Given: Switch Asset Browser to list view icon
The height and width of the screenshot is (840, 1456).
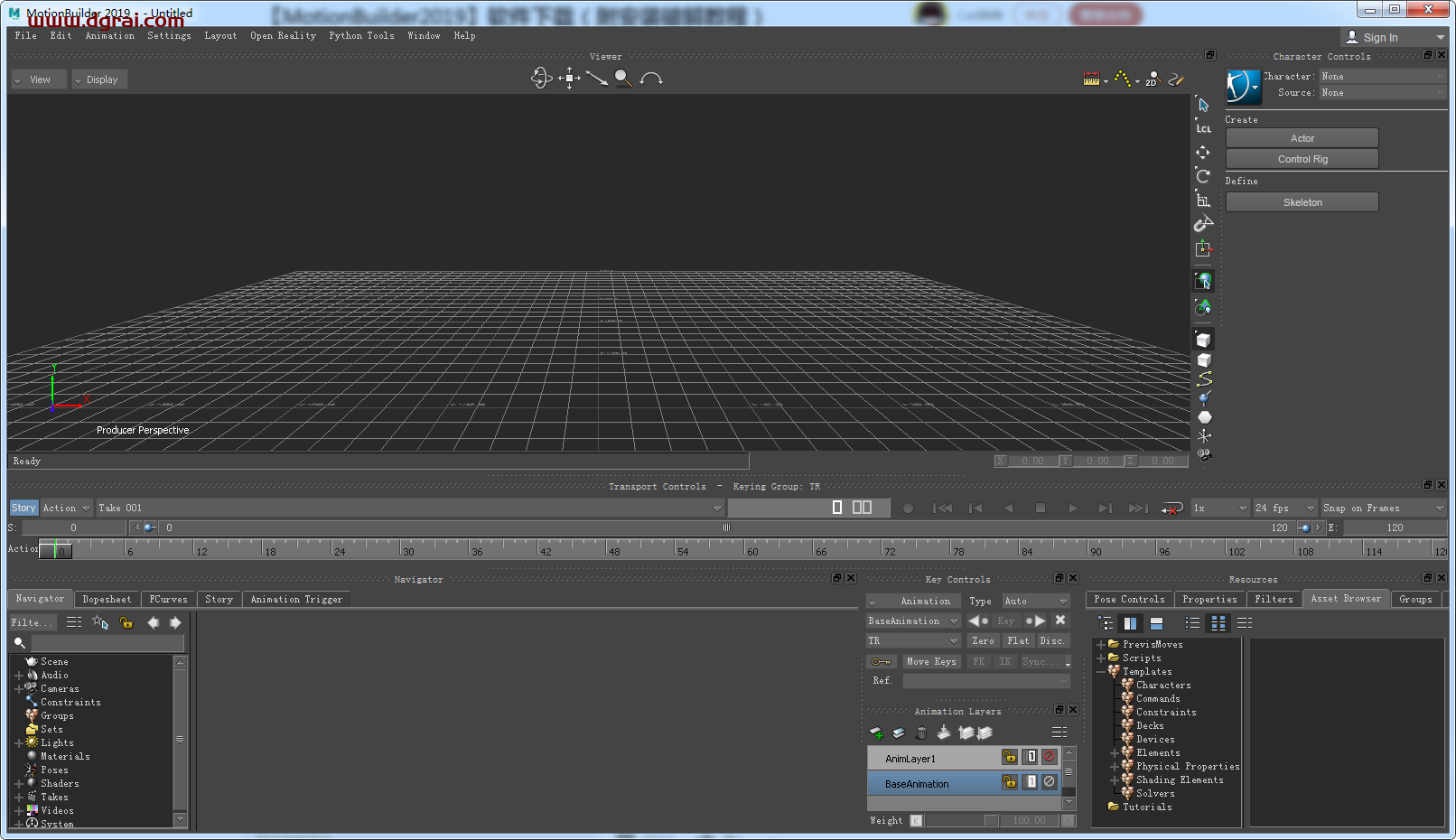Looking at the screenshot, I should click(x=1192, y=623).
